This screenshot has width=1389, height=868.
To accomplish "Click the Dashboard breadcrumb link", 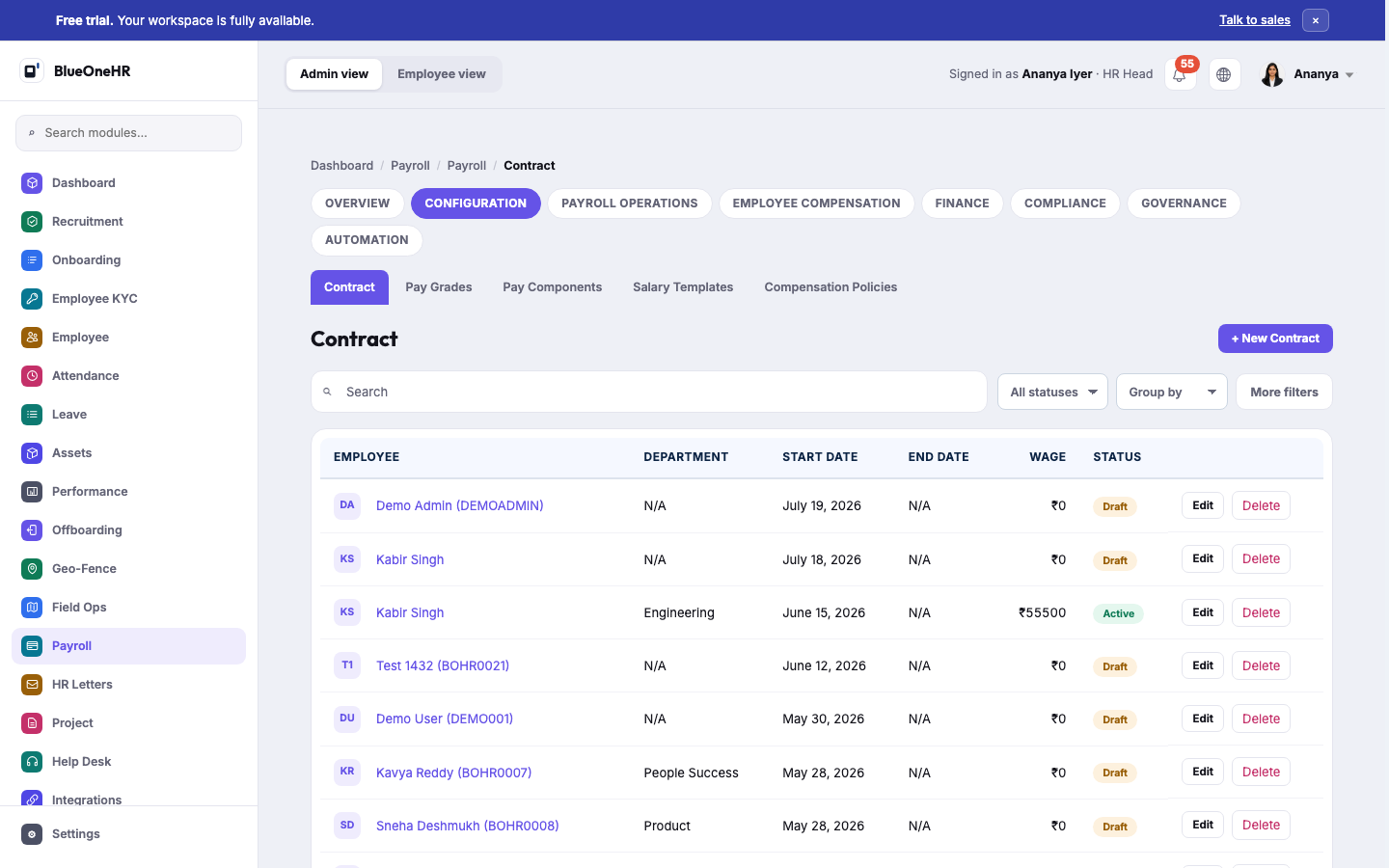I will [x=341, y=166].
